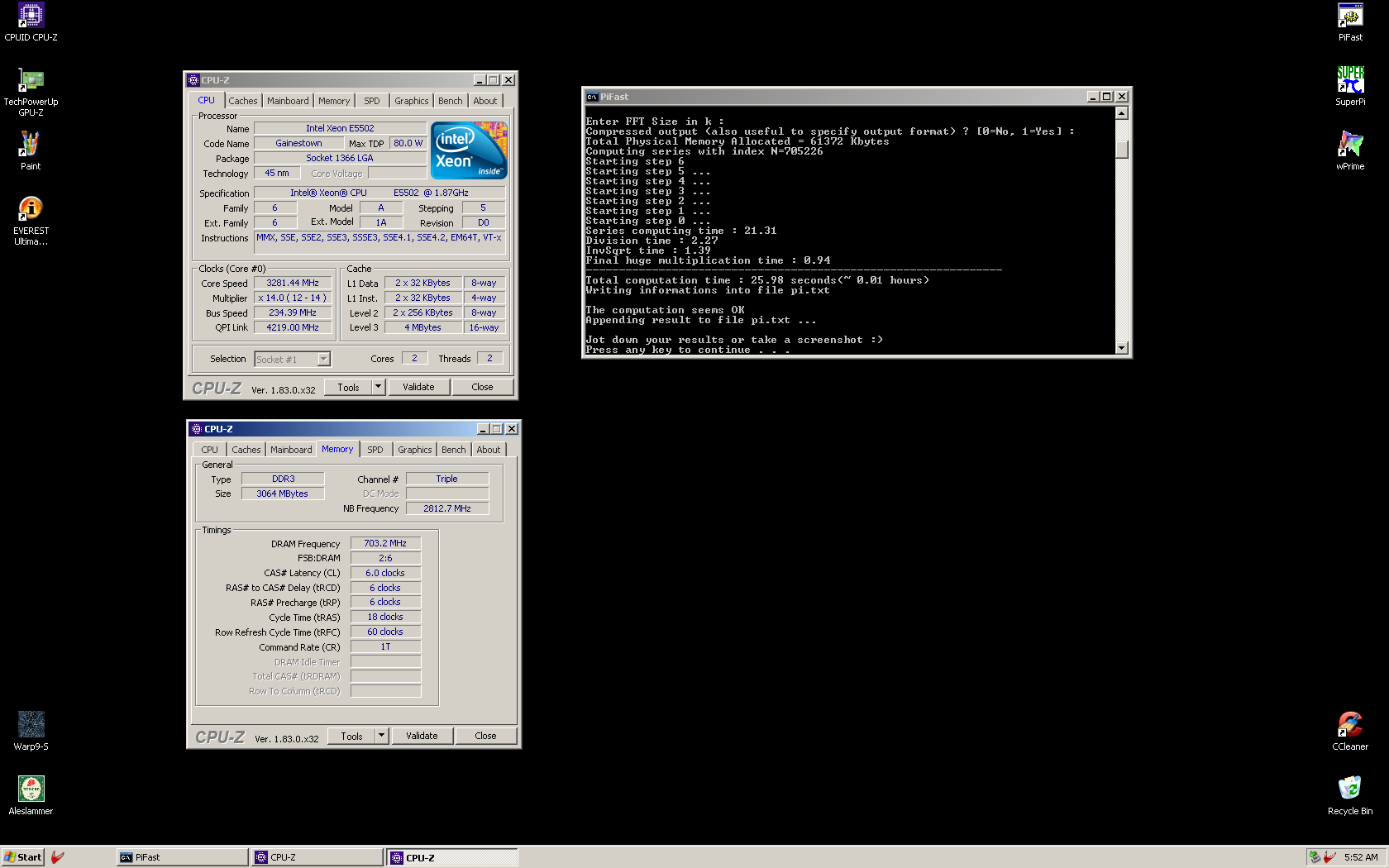Click the red system tray icon
1389x868 pixels.
[x=1329, y=857]
